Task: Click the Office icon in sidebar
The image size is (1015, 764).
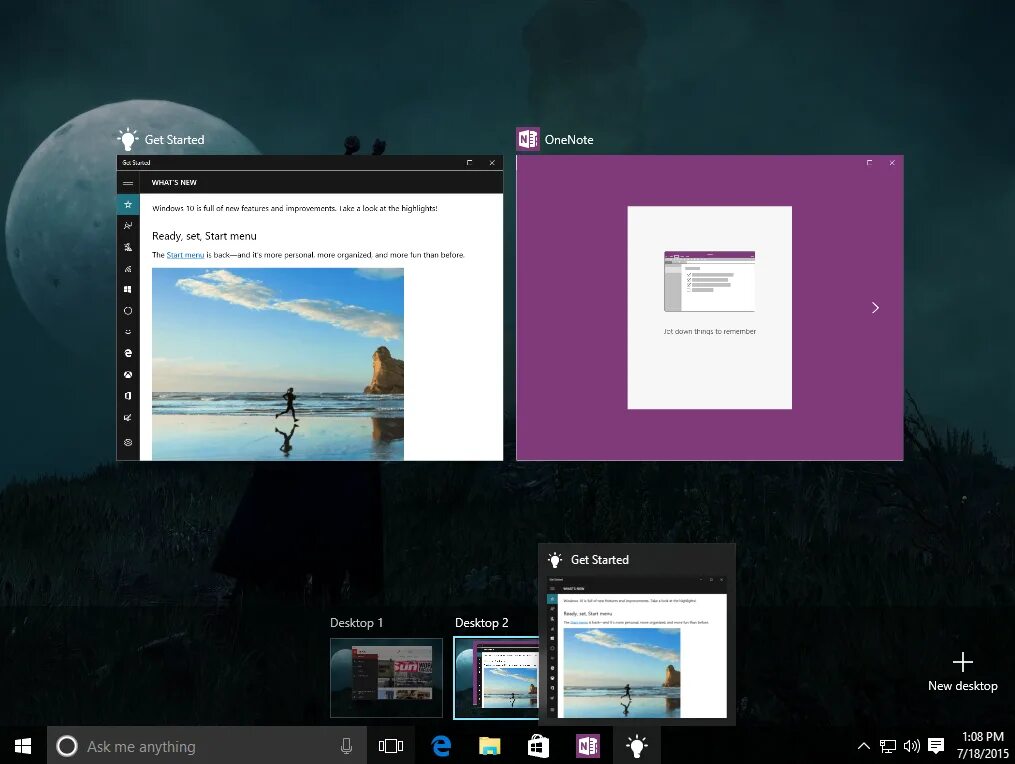Action: click(128, 396)
